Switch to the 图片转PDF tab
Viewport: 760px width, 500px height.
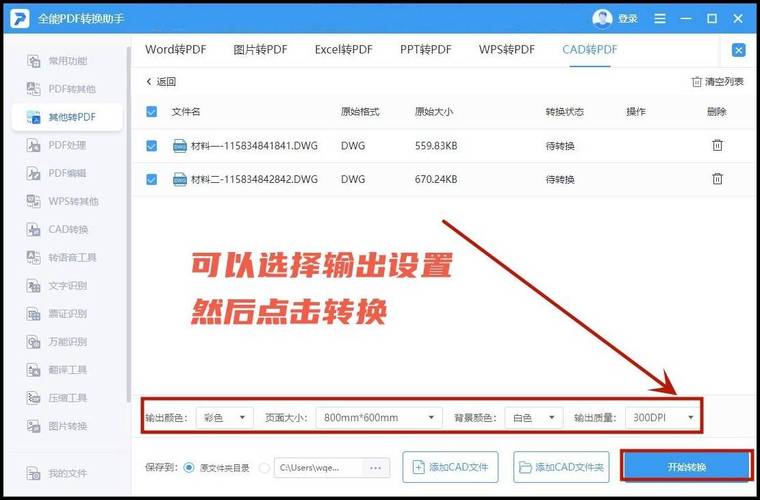[260, 49]
